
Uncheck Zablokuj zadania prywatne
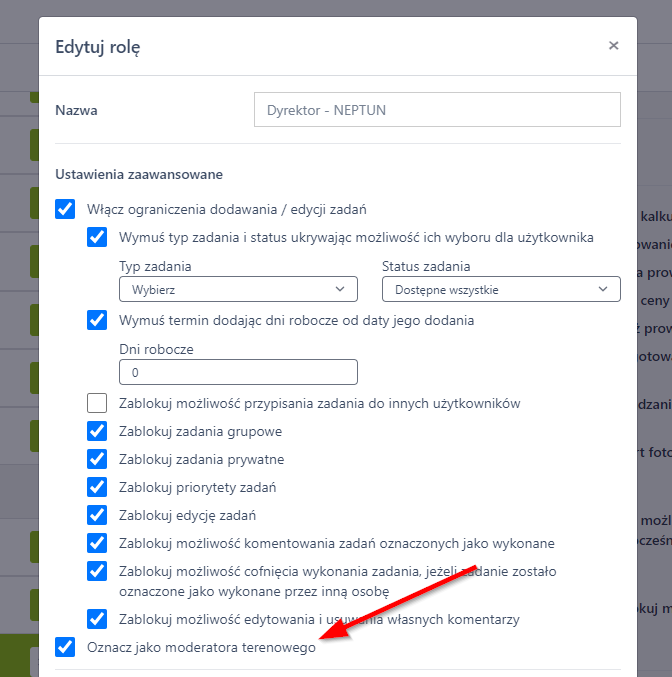click(x=97, y=459)
